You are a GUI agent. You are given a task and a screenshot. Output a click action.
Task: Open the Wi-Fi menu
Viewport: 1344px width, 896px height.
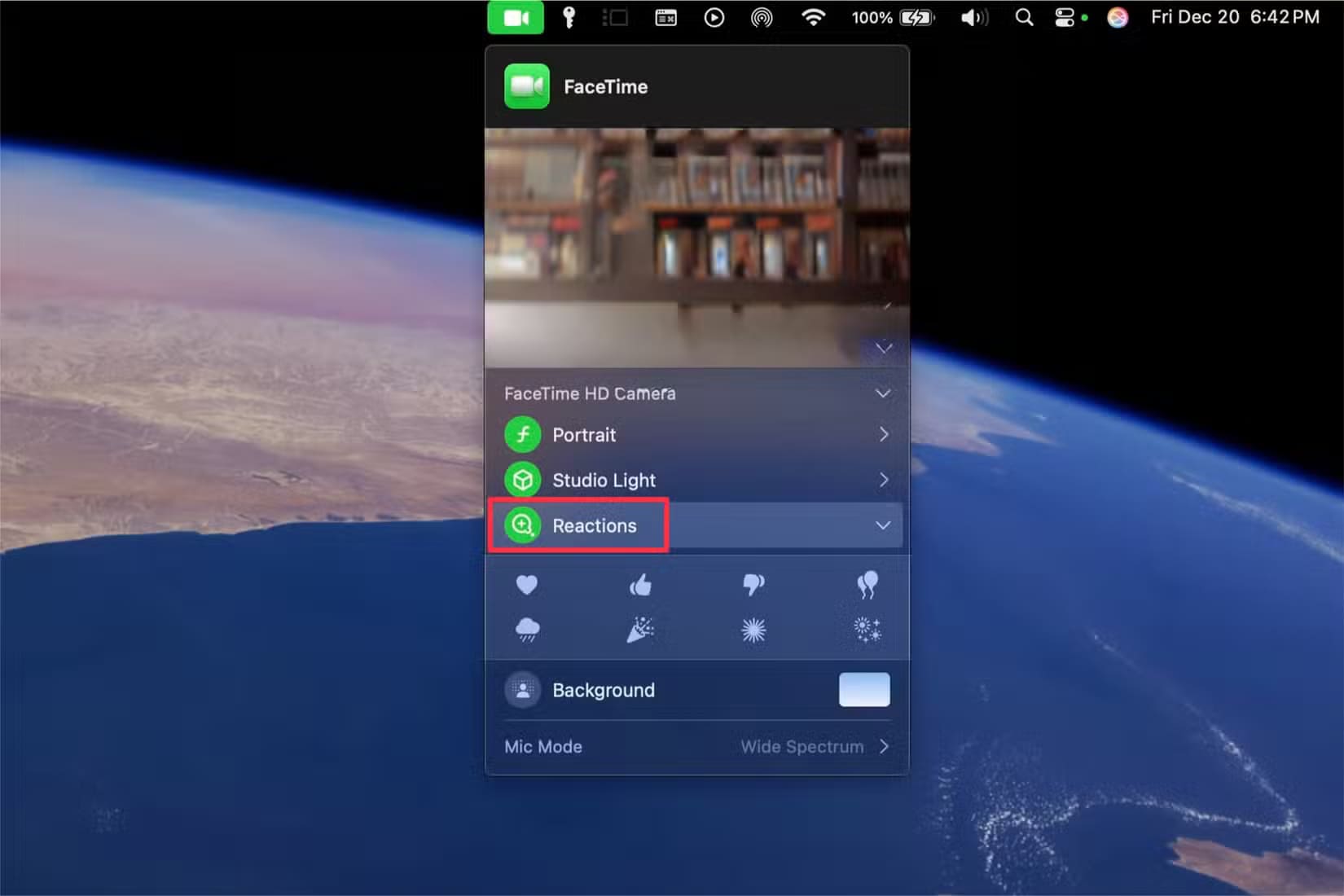tap(813, 17)
